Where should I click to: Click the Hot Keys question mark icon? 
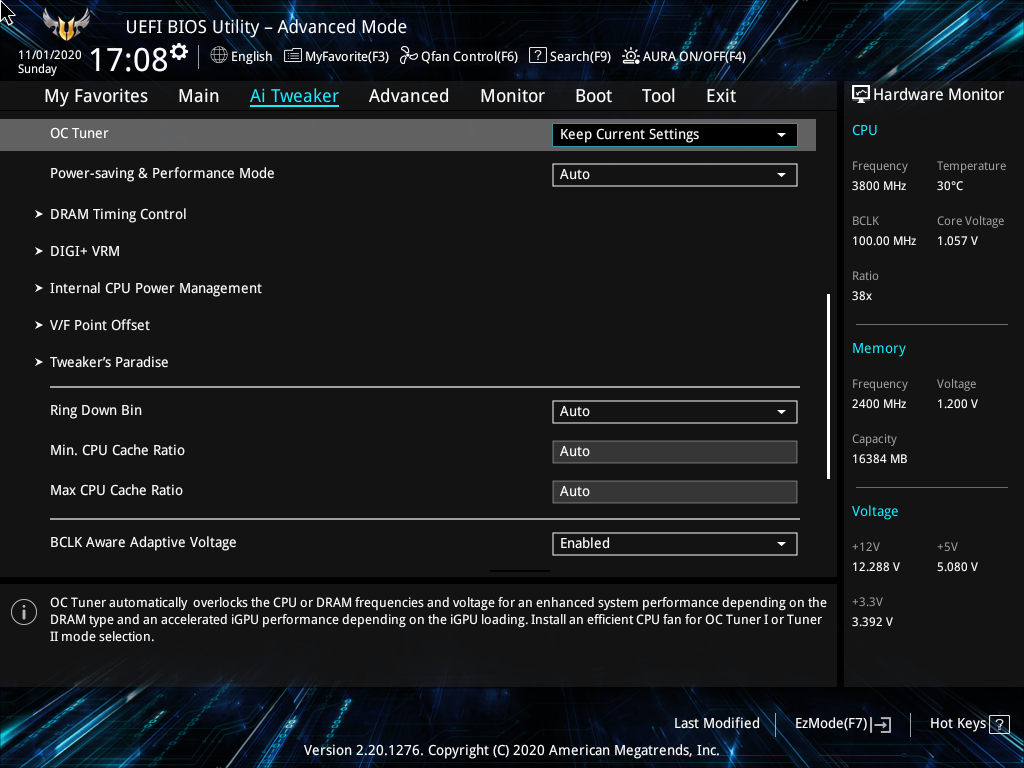click(x=999, y=724)
